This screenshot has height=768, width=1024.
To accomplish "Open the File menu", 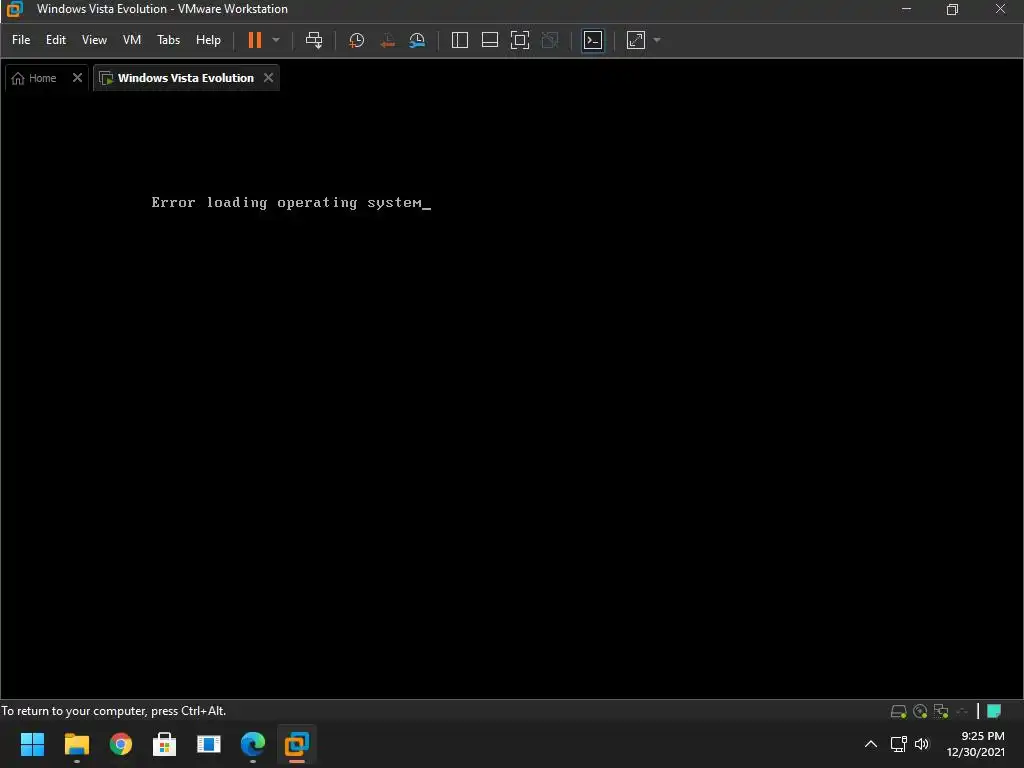I will [21, 40].
